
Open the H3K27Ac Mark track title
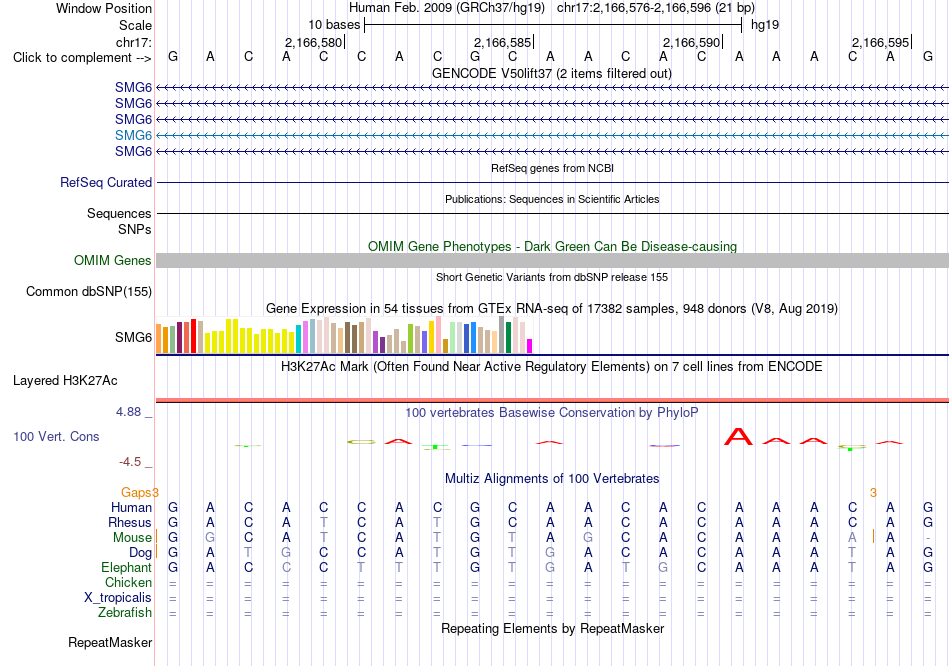[x=551, y=367]
